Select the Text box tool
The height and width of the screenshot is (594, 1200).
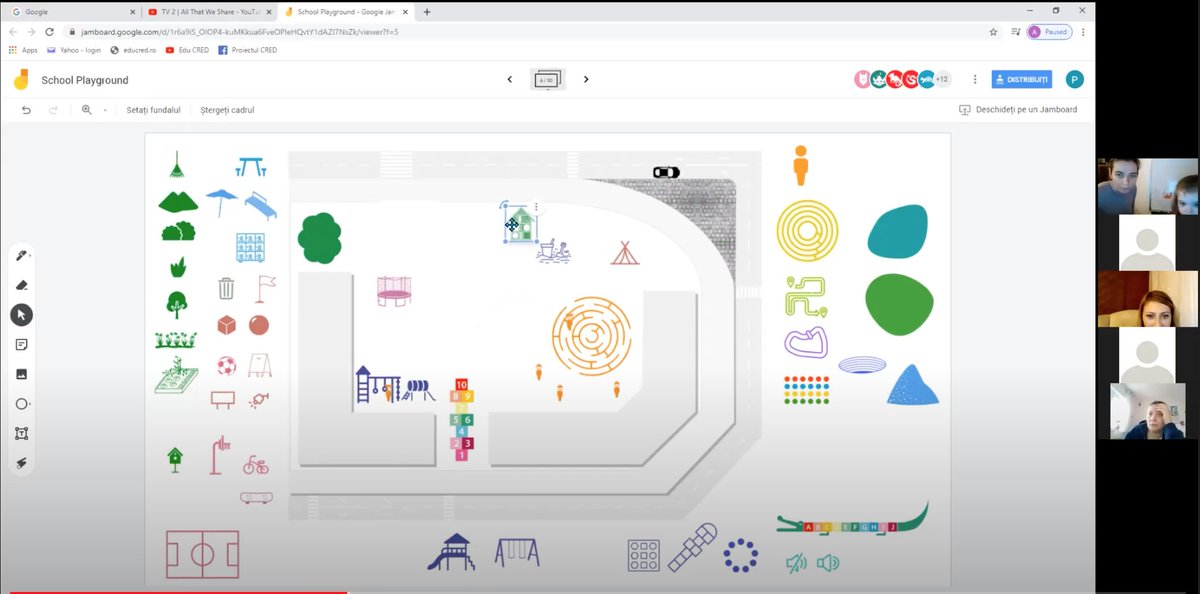click(x=21, y=434)
